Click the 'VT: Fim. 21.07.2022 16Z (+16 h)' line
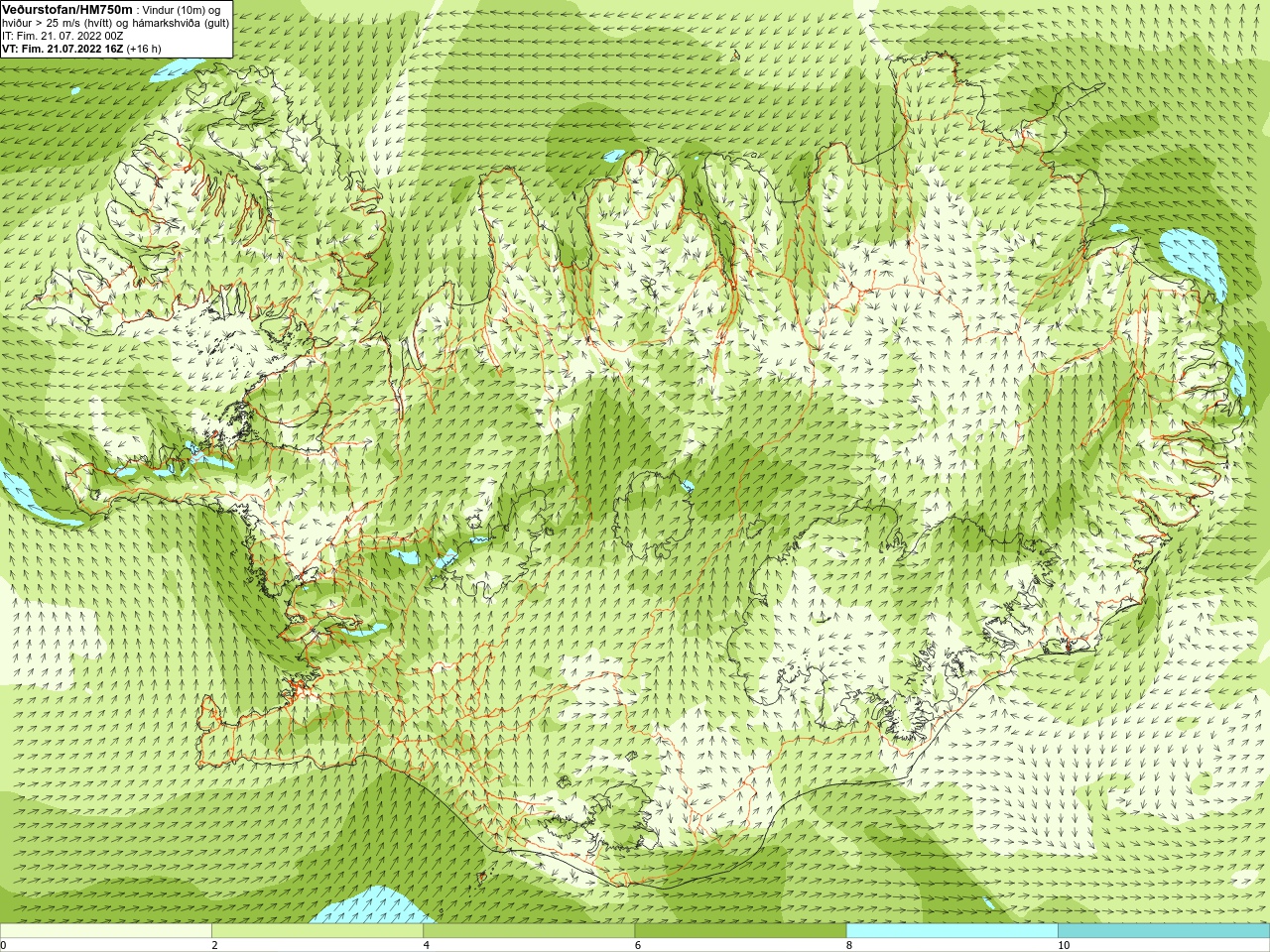The height and width of the screenshot is (952, 1270). [81, 48]
